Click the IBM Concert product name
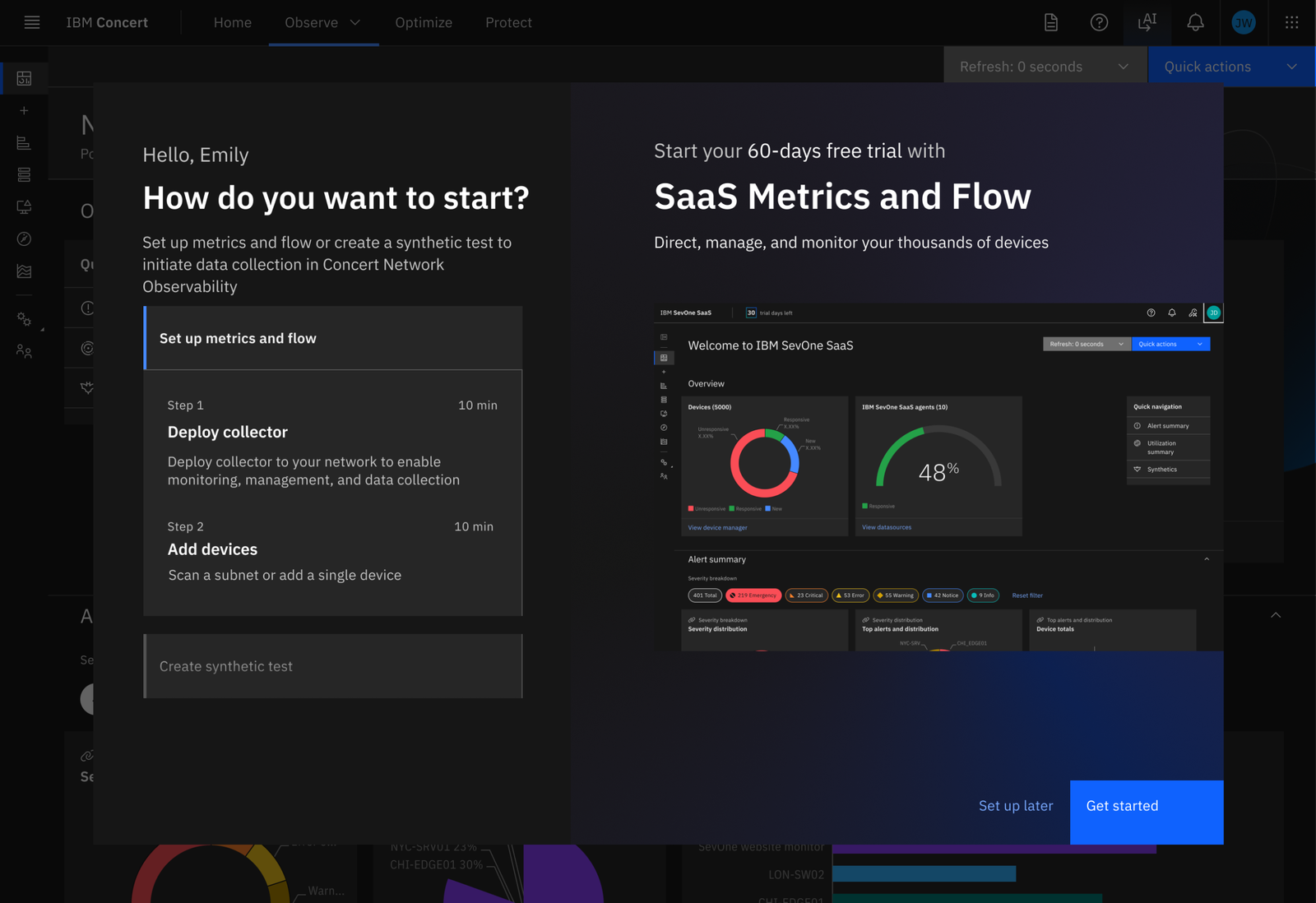Viewport: 1316px width, 903px height. pyautogui.click(x=107, y=22)
